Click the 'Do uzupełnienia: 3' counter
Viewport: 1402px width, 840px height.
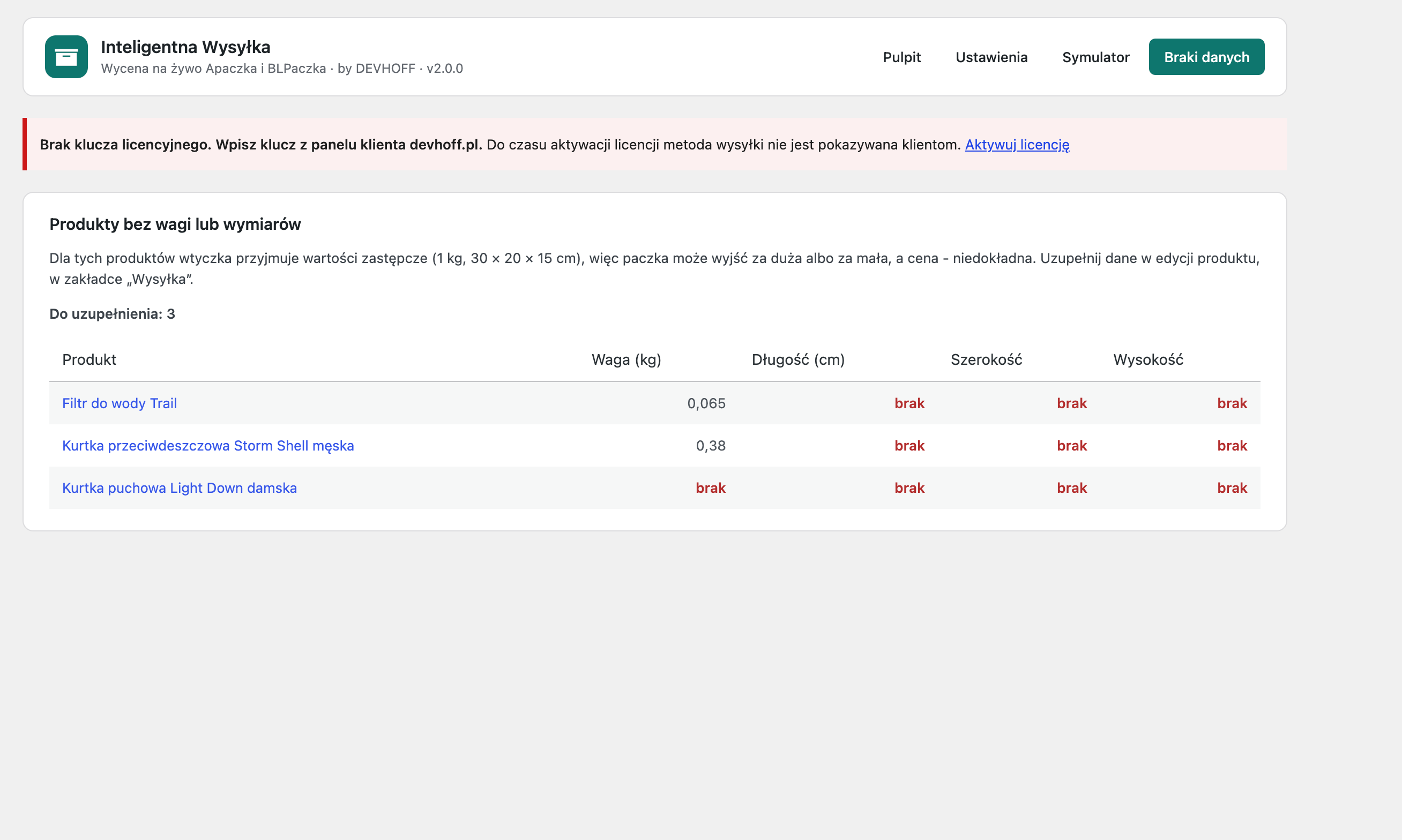tap(112, 313)
